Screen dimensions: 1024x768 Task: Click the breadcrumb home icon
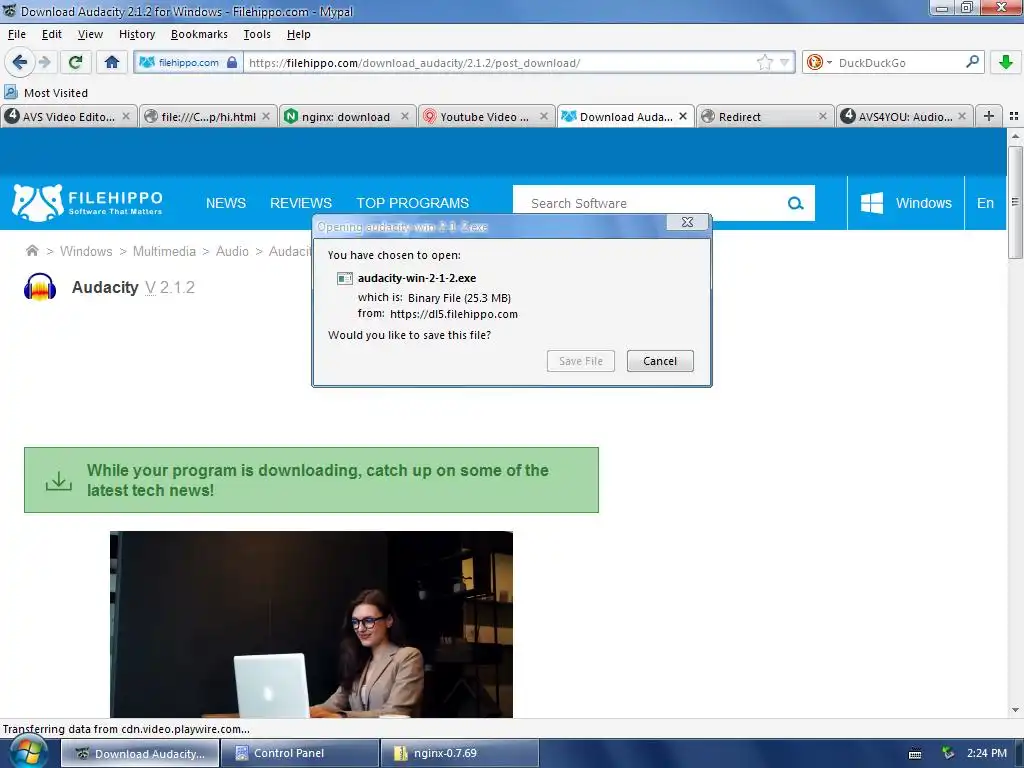32,251
